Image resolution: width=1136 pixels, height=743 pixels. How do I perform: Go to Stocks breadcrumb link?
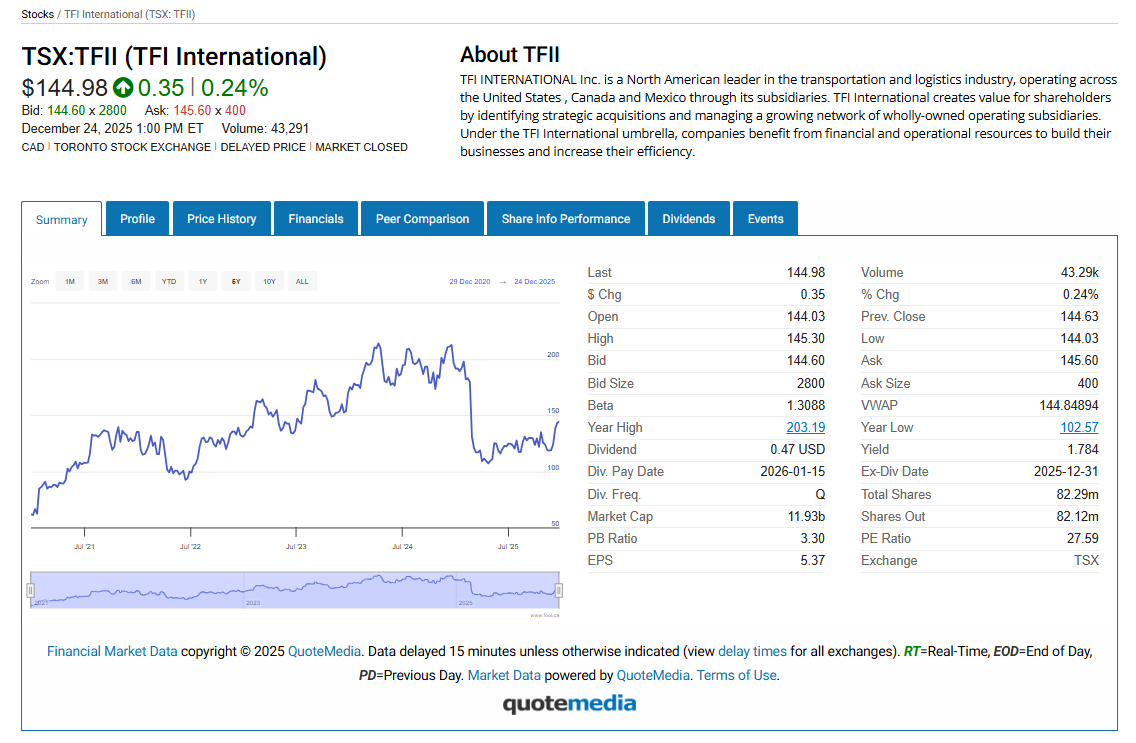point(38,14)
